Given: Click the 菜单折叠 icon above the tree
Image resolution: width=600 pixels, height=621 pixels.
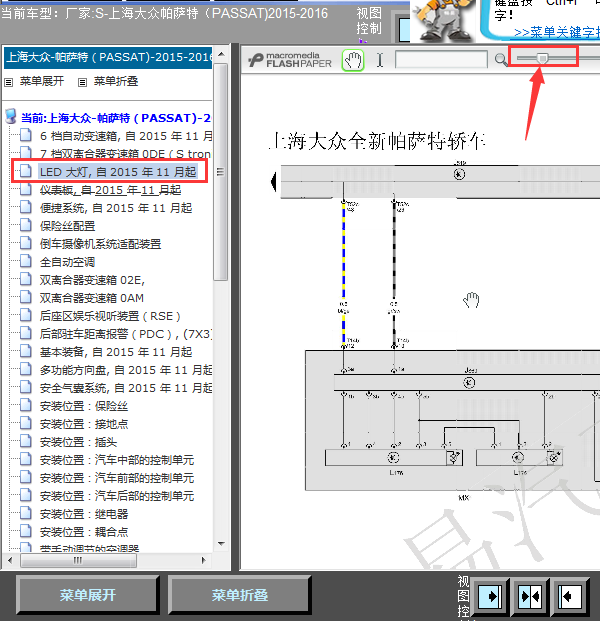Looking at the screenshot, I should (82, 82).
